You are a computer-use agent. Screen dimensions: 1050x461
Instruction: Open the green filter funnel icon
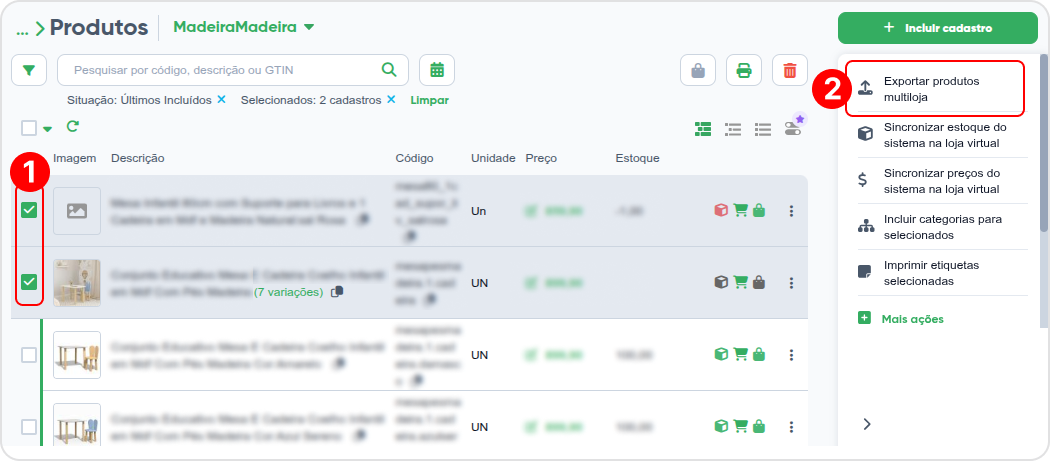coord(29,70)
